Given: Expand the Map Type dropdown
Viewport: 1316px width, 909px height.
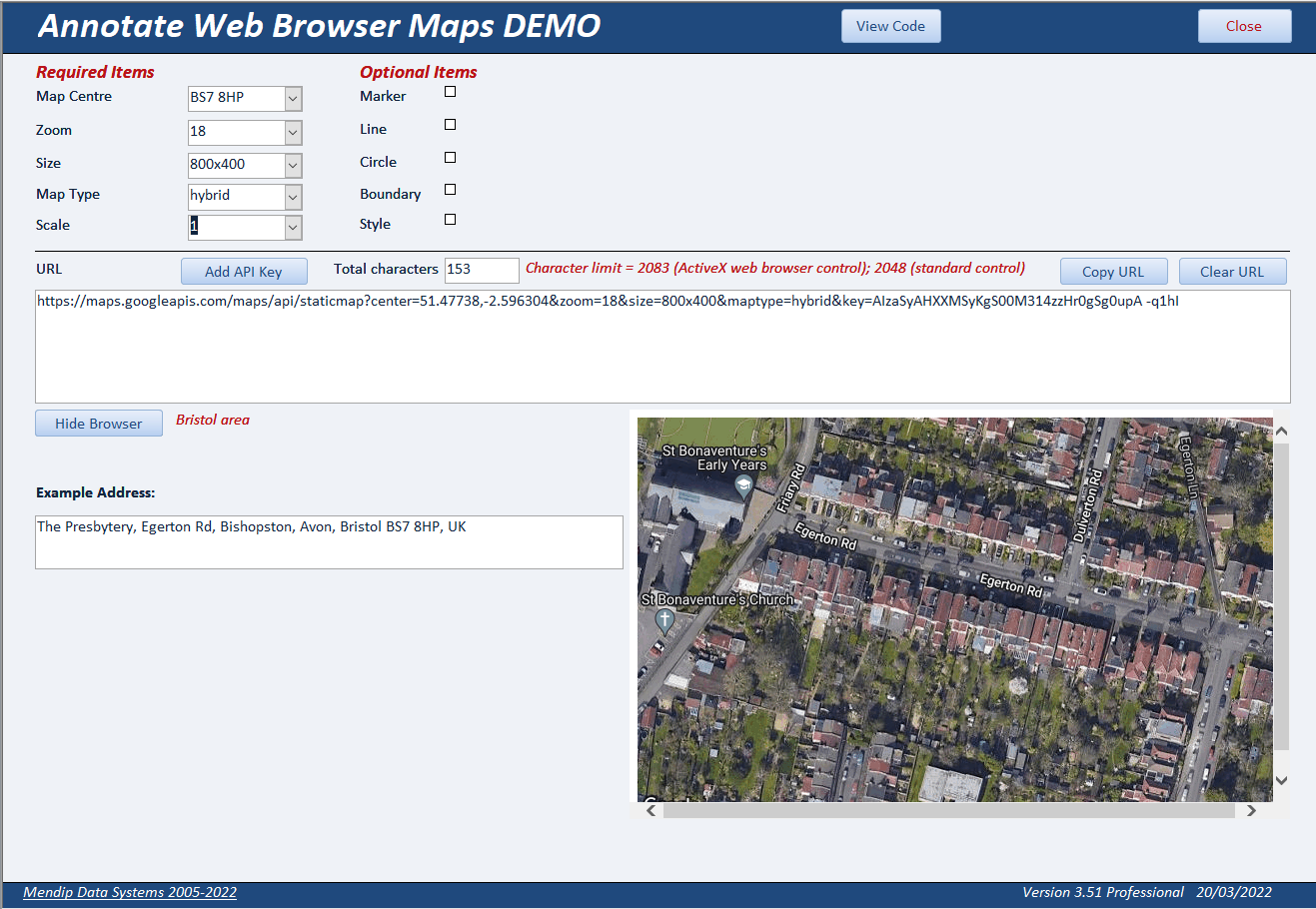Looking at the screenshot, I should pyautogui.click(x=293, y=197).
